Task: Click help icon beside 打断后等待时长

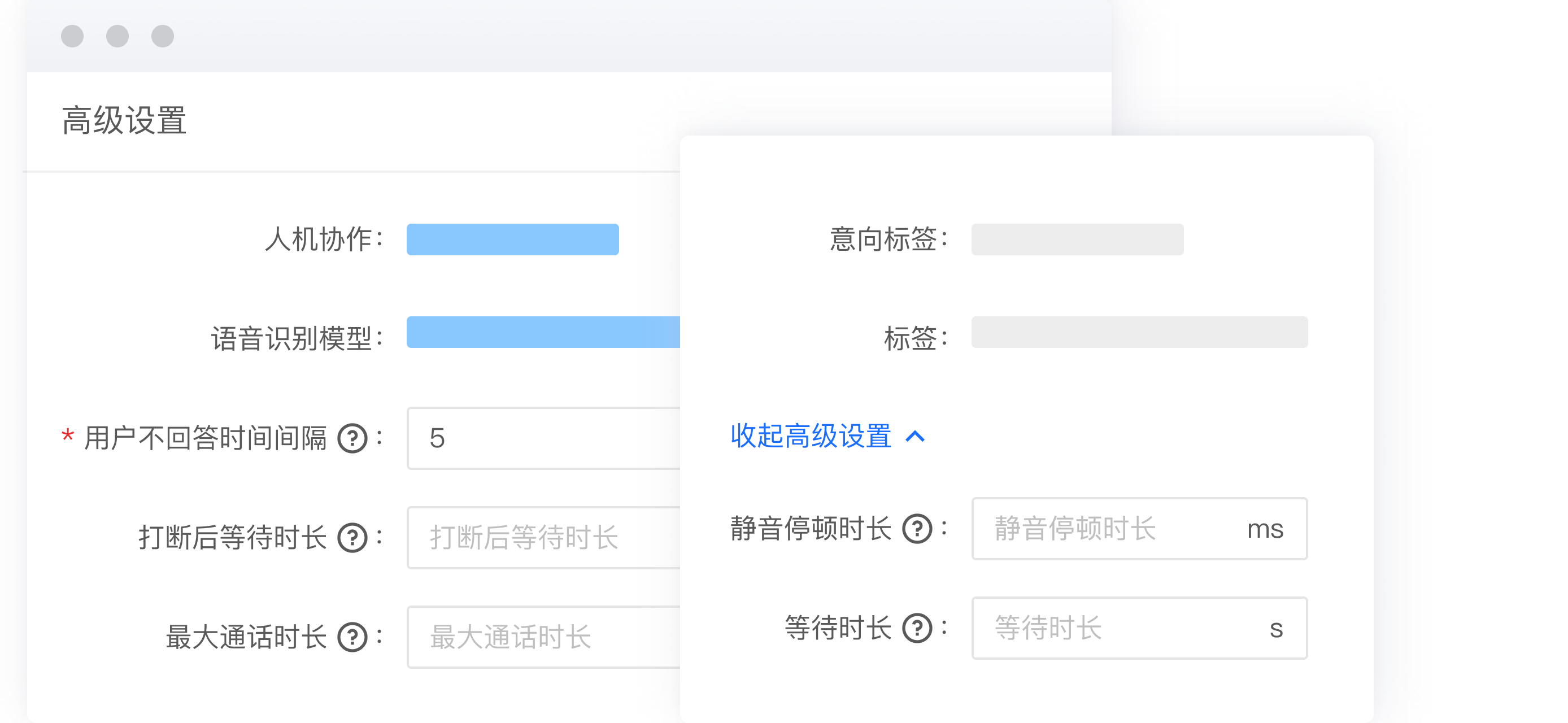Action: (x=352, y=538)
